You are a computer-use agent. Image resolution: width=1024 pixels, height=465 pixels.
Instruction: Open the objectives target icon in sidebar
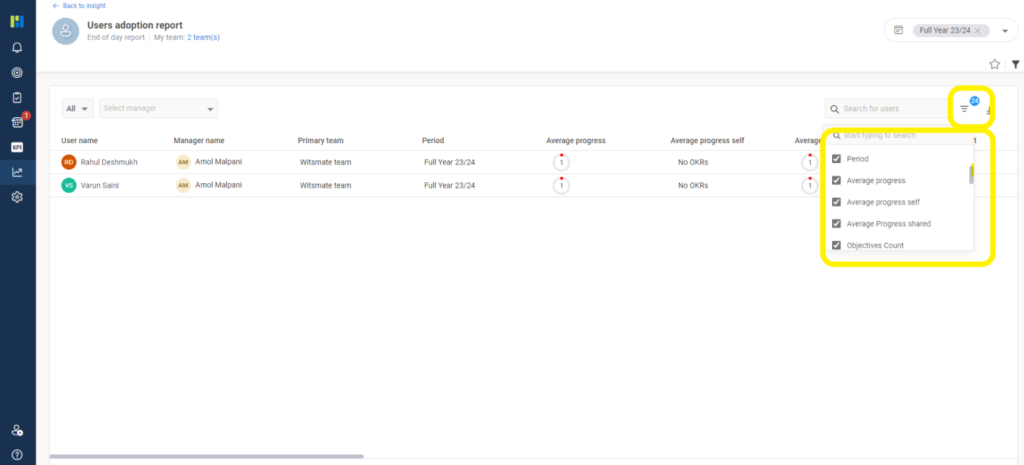coord(17,72)
